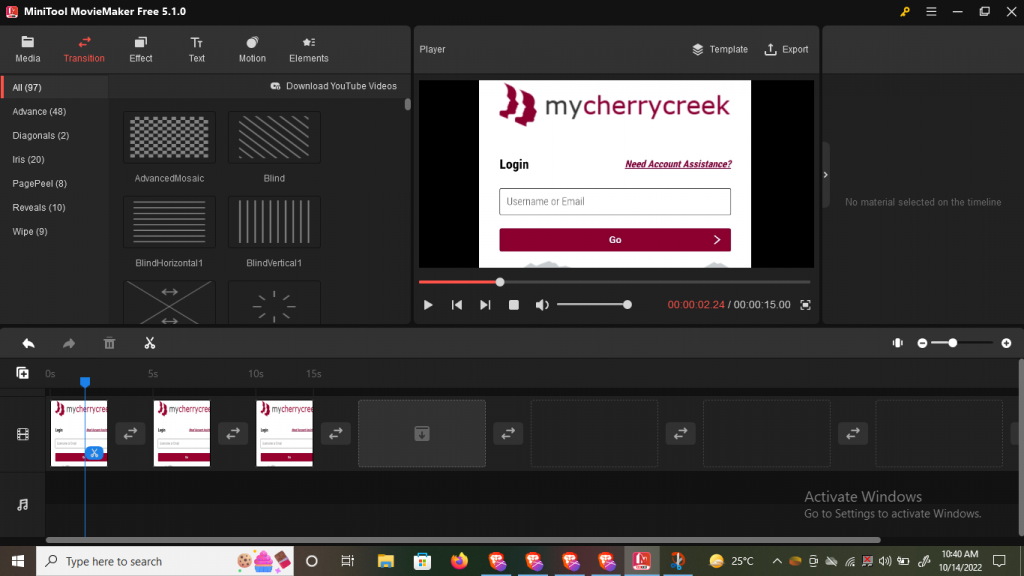Click transition slot after second clip
Screen dimensions: 1024x576
[233, 434]
